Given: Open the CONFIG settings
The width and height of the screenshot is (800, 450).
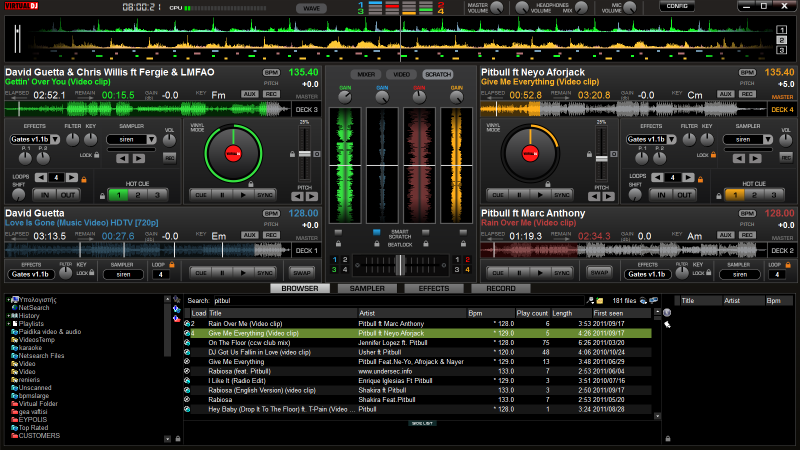Looking at the screenshot, I should pyautogui.click(x=677, y=6).
